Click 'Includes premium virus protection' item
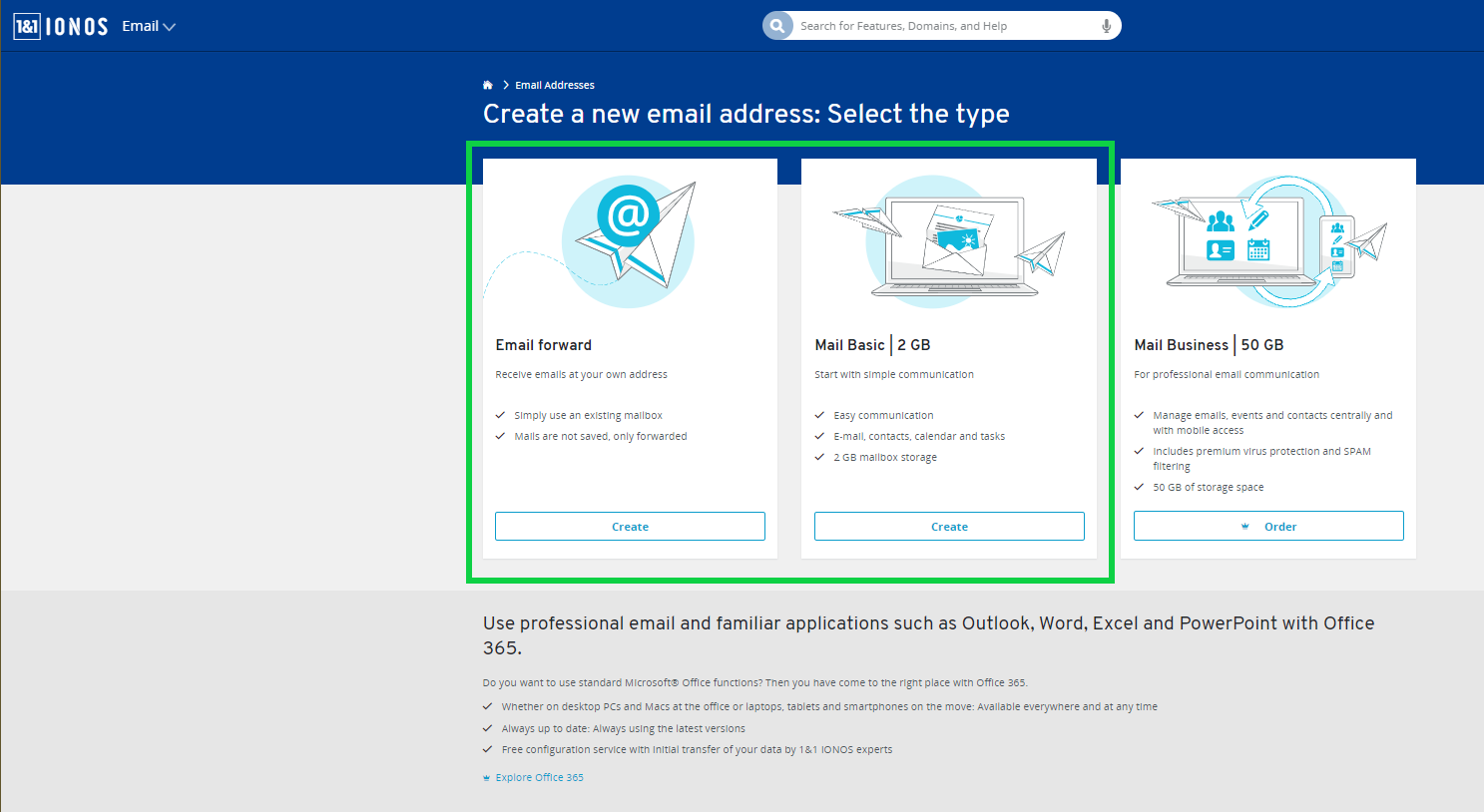Viewport: 1484px width, 812px height. (x=1261, y=459)
